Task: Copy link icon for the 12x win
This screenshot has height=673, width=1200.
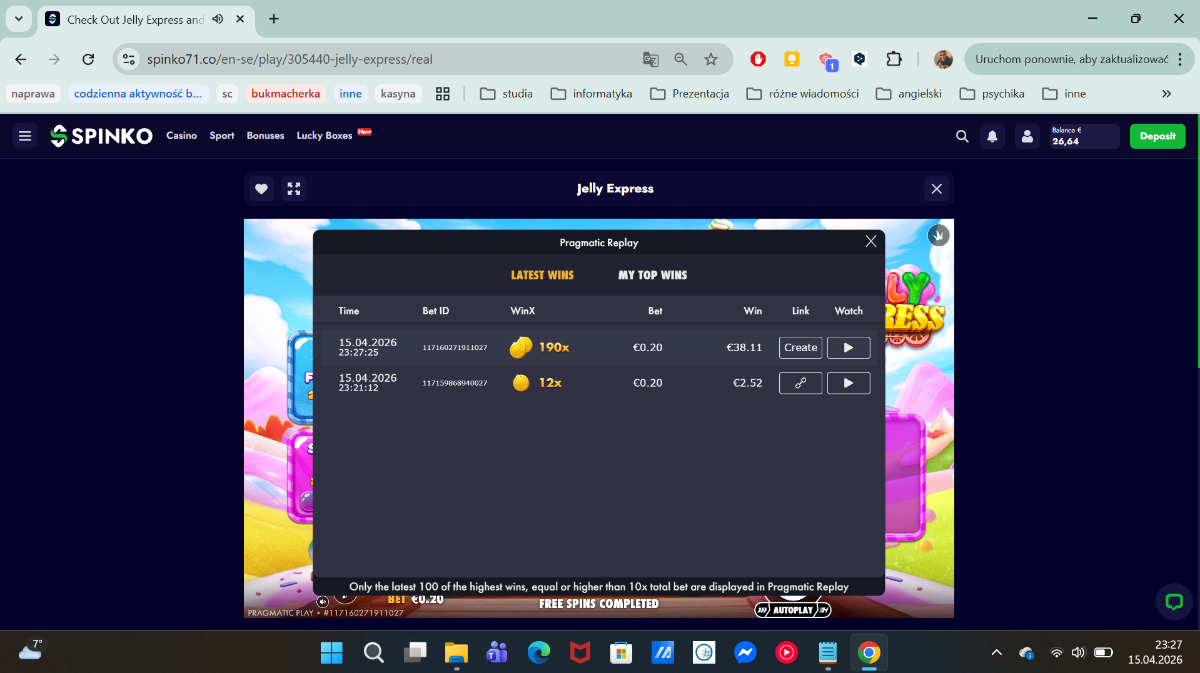Action: click(800, 383)
